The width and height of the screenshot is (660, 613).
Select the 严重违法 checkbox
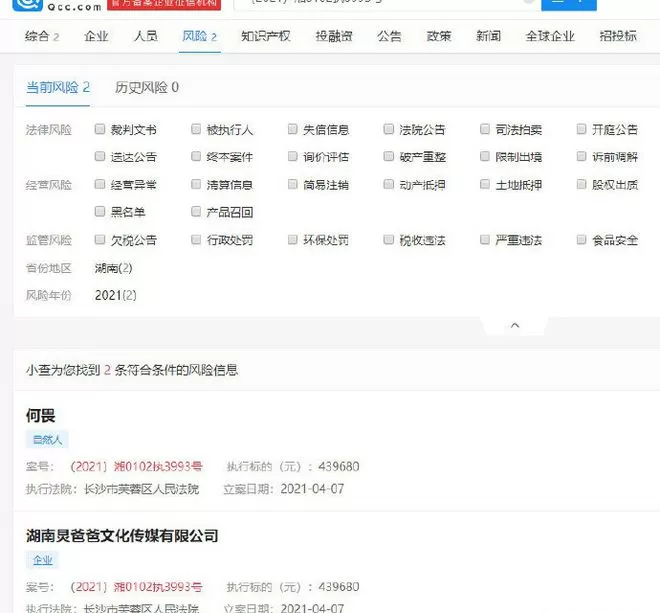(x=485, y=240)
